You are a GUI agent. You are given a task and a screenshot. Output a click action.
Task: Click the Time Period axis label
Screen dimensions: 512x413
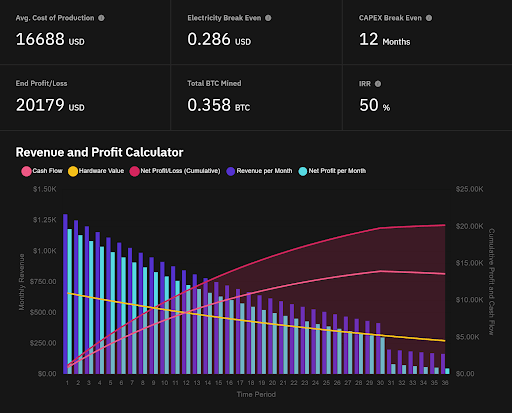256,395
